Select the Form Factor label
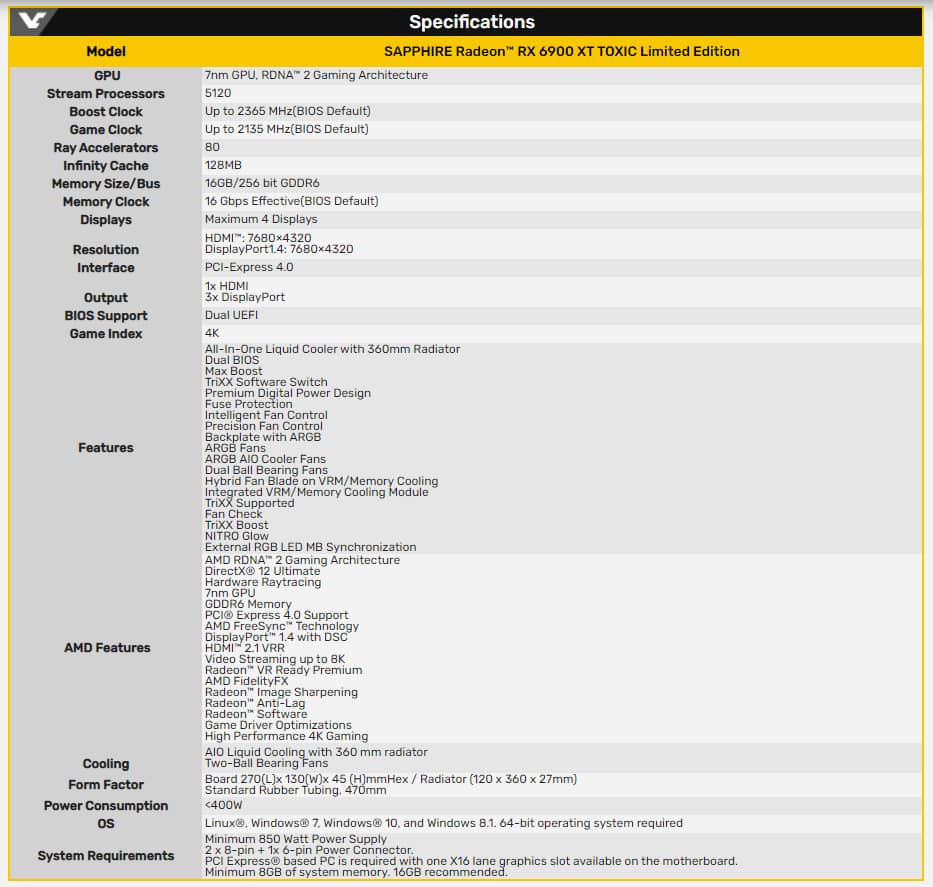The image size is (933, 887). (x=106, y=785)
